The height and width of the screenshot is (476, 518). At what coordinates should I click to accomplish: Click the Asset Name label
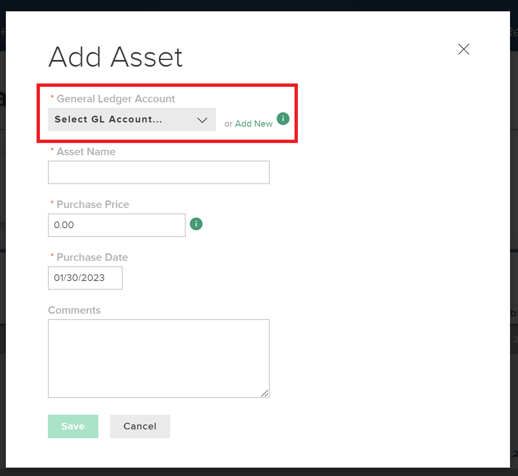click(86, 152)
